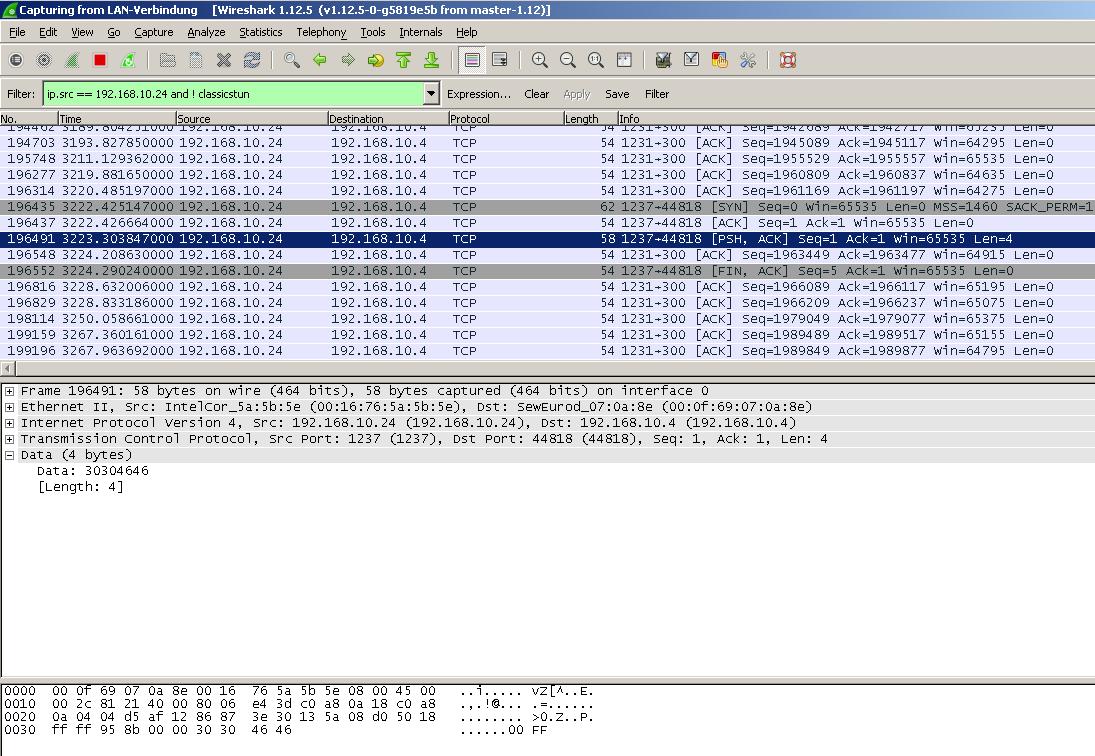Expand the Internet Protocol Version 4 row
Screen dimensions: 1095x756
point(10,423)
